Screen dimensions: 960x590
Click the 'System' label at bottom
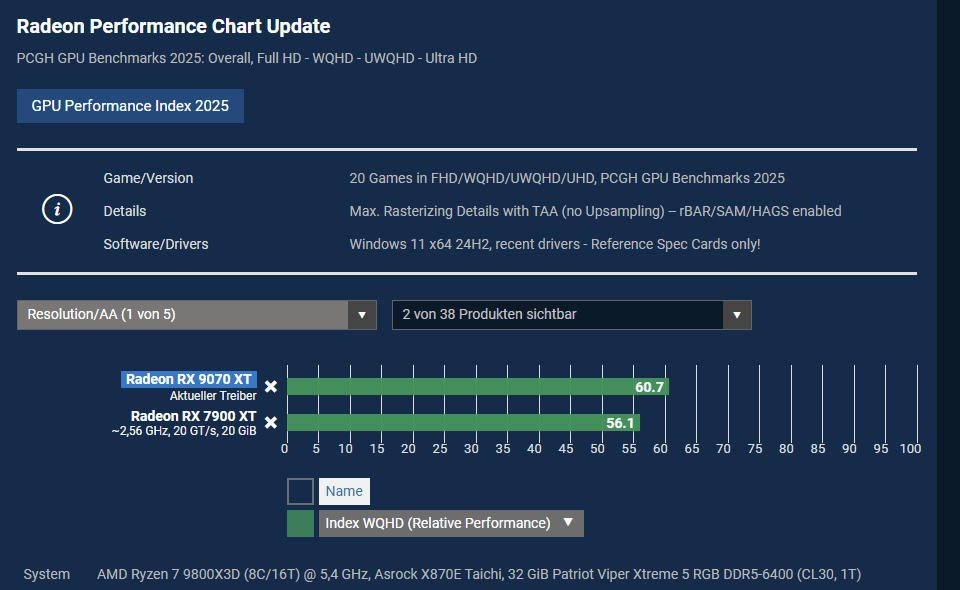pos(47,574)
